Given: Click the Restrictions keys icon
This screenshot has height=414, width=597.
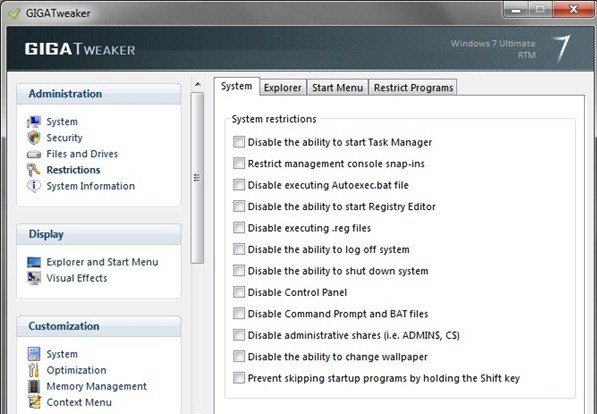Looking at the screenshot, I should click(34, 170).
